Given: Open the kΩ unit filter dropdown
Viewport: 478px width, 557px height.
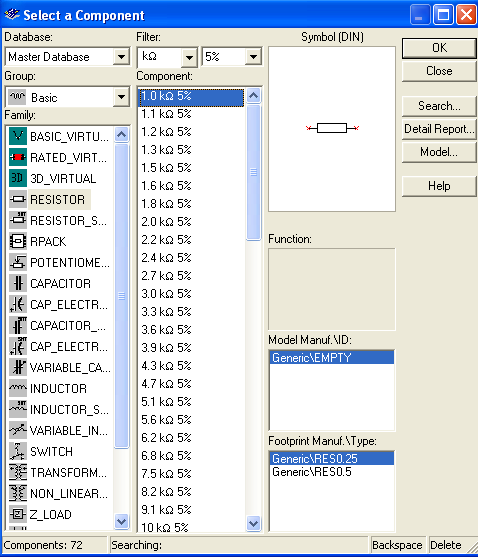Looking at the screenshot, I should coord(189,57).
